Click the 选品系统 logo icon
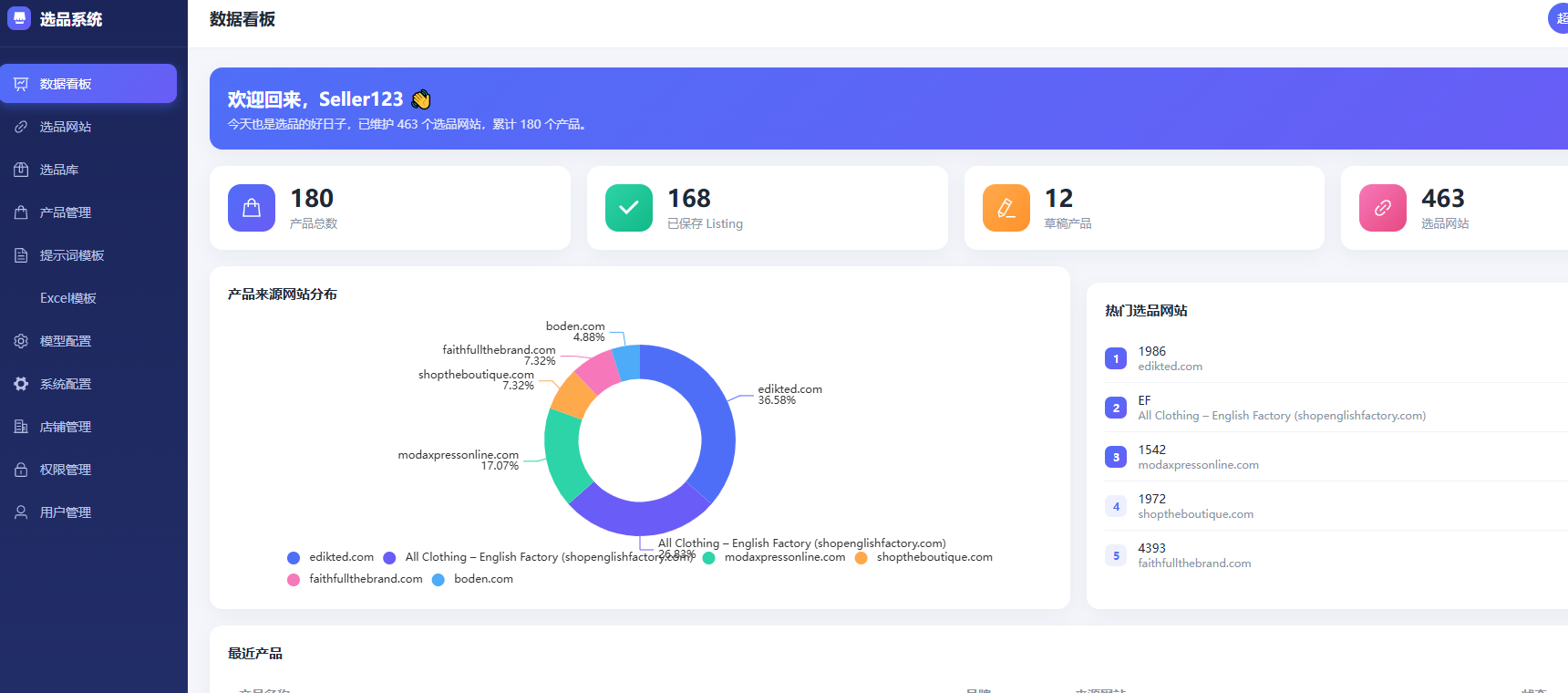Image resolution: width=1568 pixels, height=693 pixels. (x=19, y=18)
